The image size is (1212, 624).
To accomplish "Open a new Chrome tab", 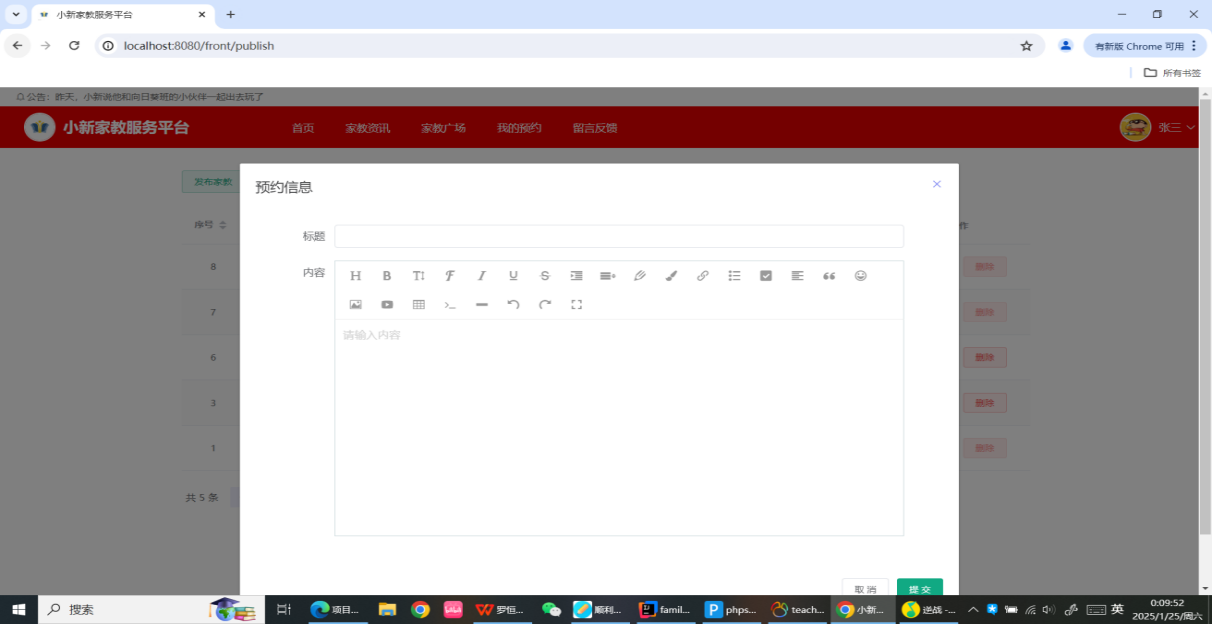I will (x=231, y=15).
